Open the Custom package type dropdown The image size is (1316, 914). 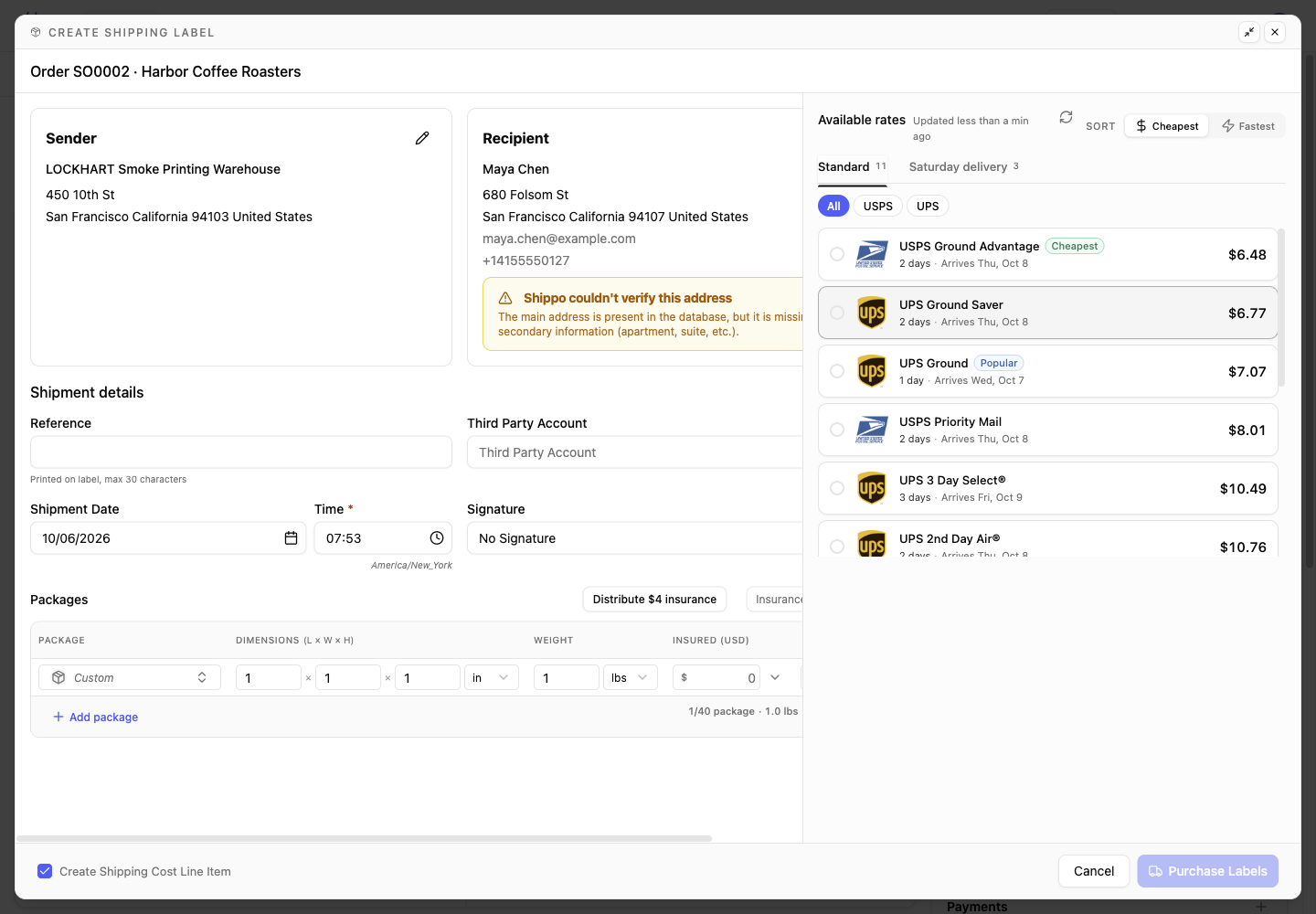pos(130,677)
